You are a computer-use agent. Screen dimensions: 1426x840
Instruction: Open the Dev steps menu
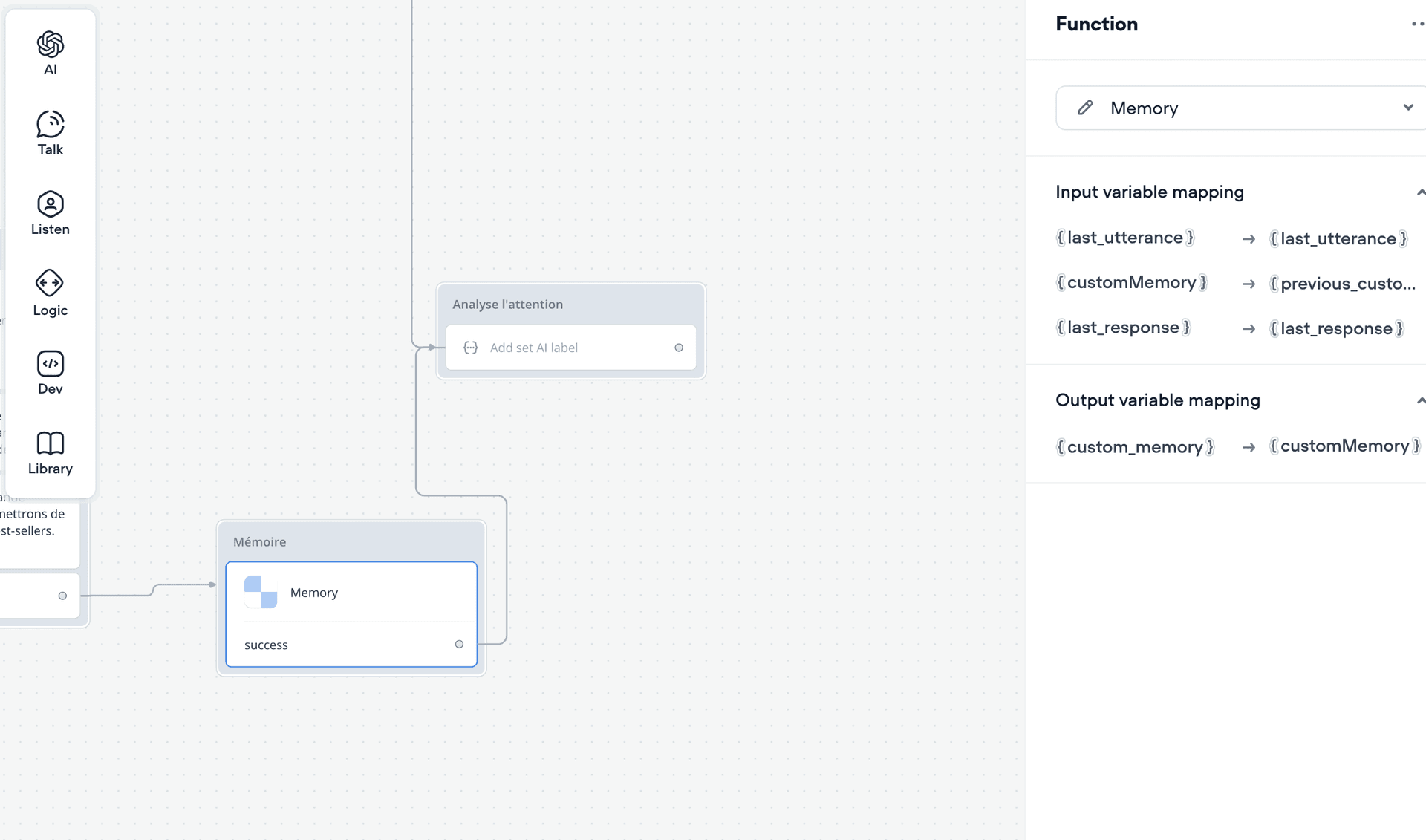(x=50, y=373)
